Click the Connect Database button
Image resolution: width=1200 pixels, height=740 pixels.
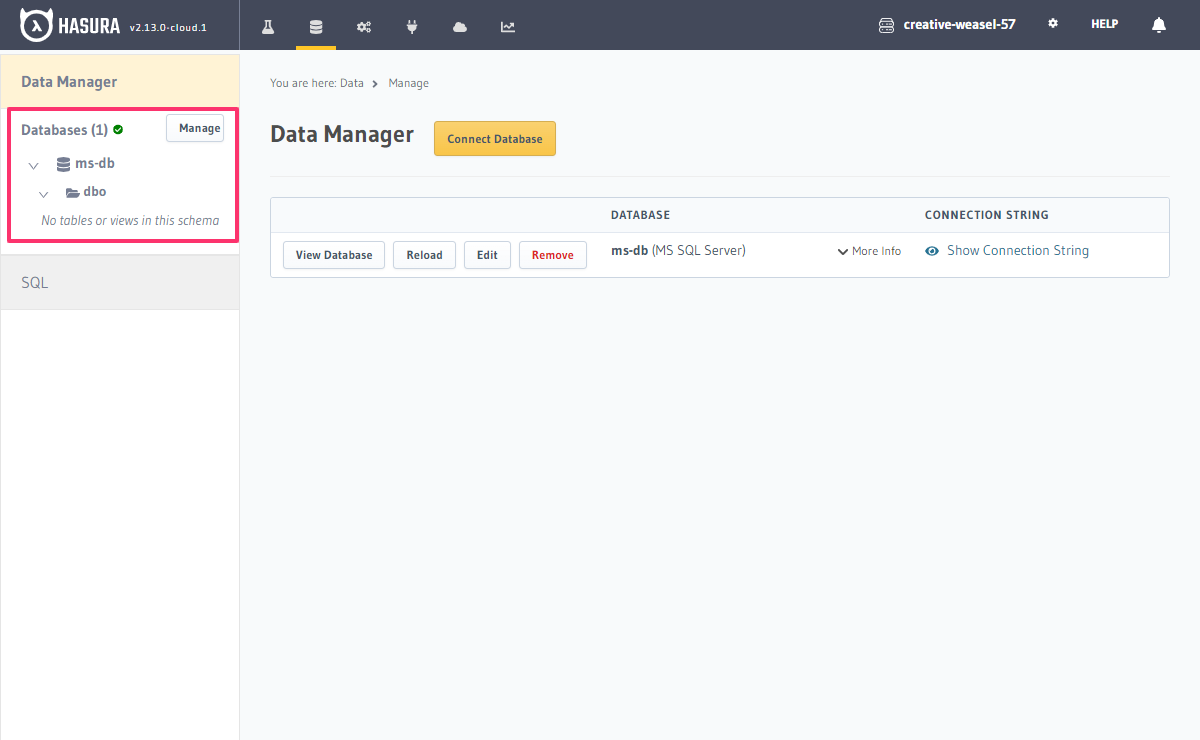[494, 138]
